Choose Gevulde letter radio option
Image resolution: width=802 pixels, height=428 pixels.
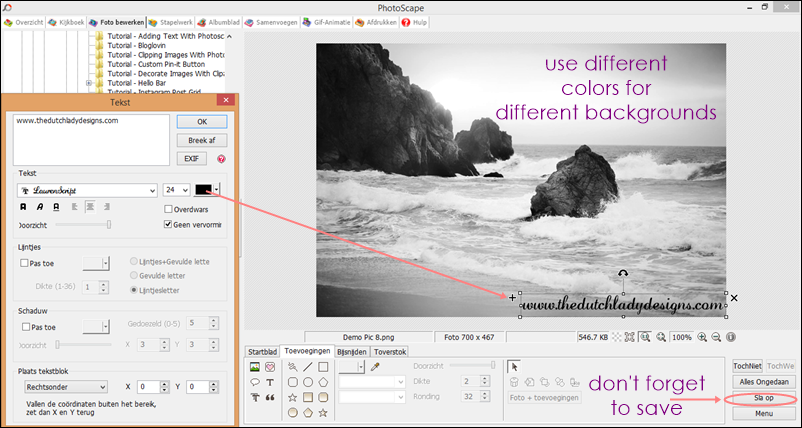point(134,276)
